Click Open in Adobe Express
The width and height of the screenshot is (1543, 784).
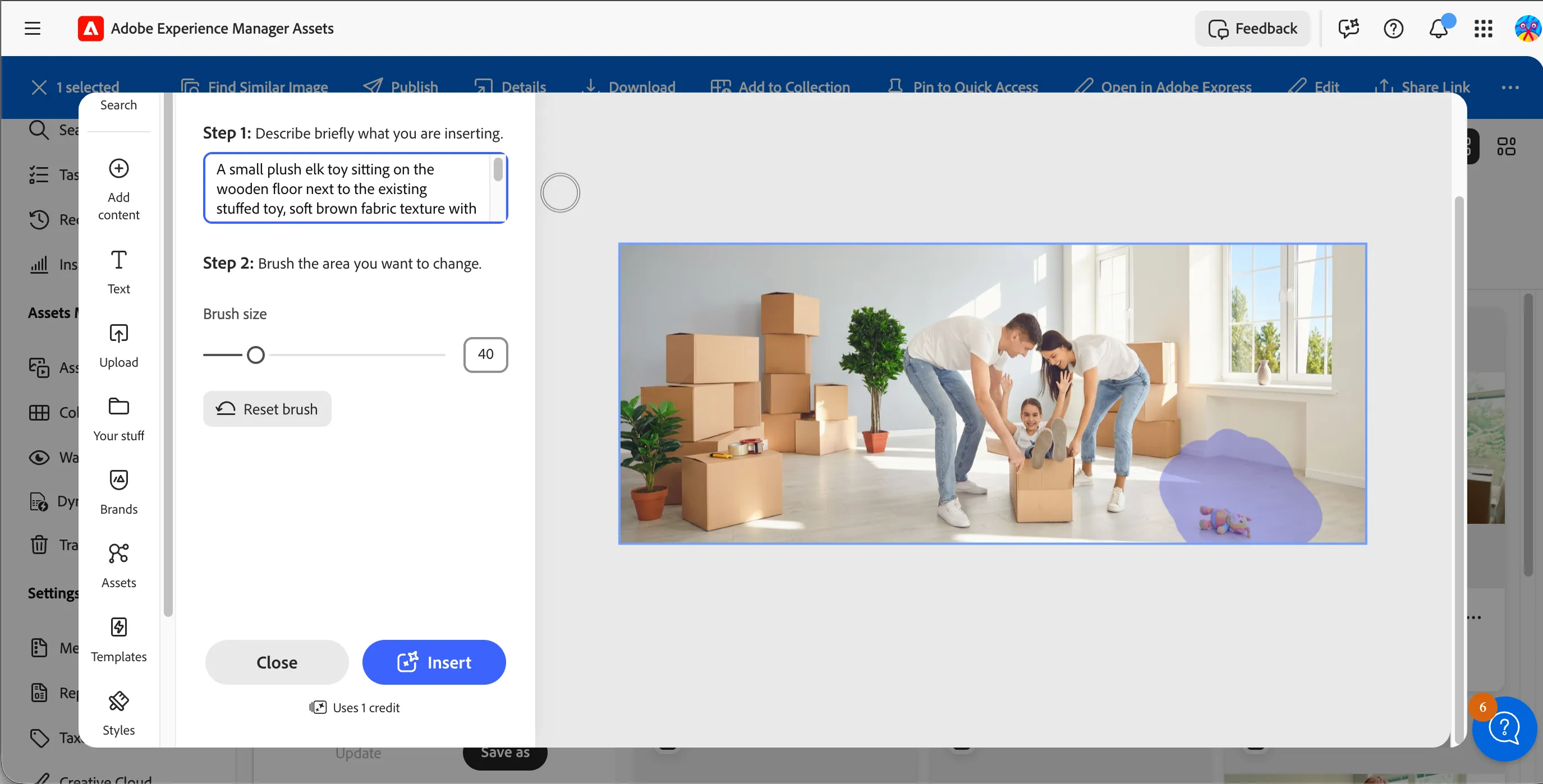(x=1163, y=87)
